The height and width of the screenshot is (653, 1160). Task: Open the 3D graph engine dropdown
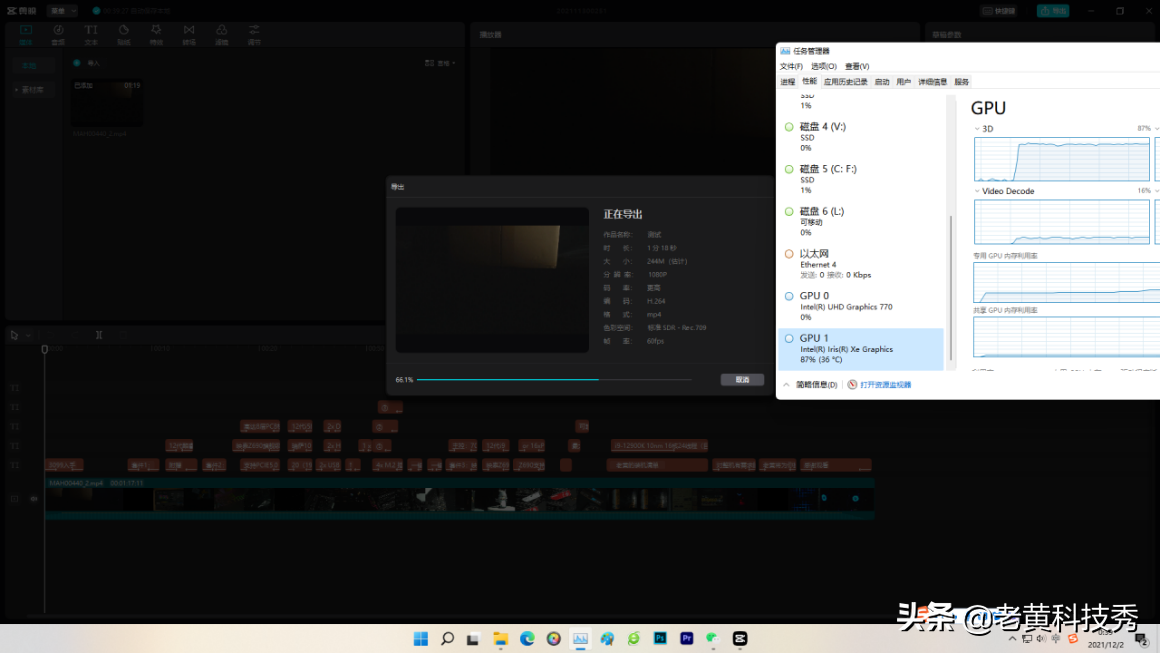(977, 129)
